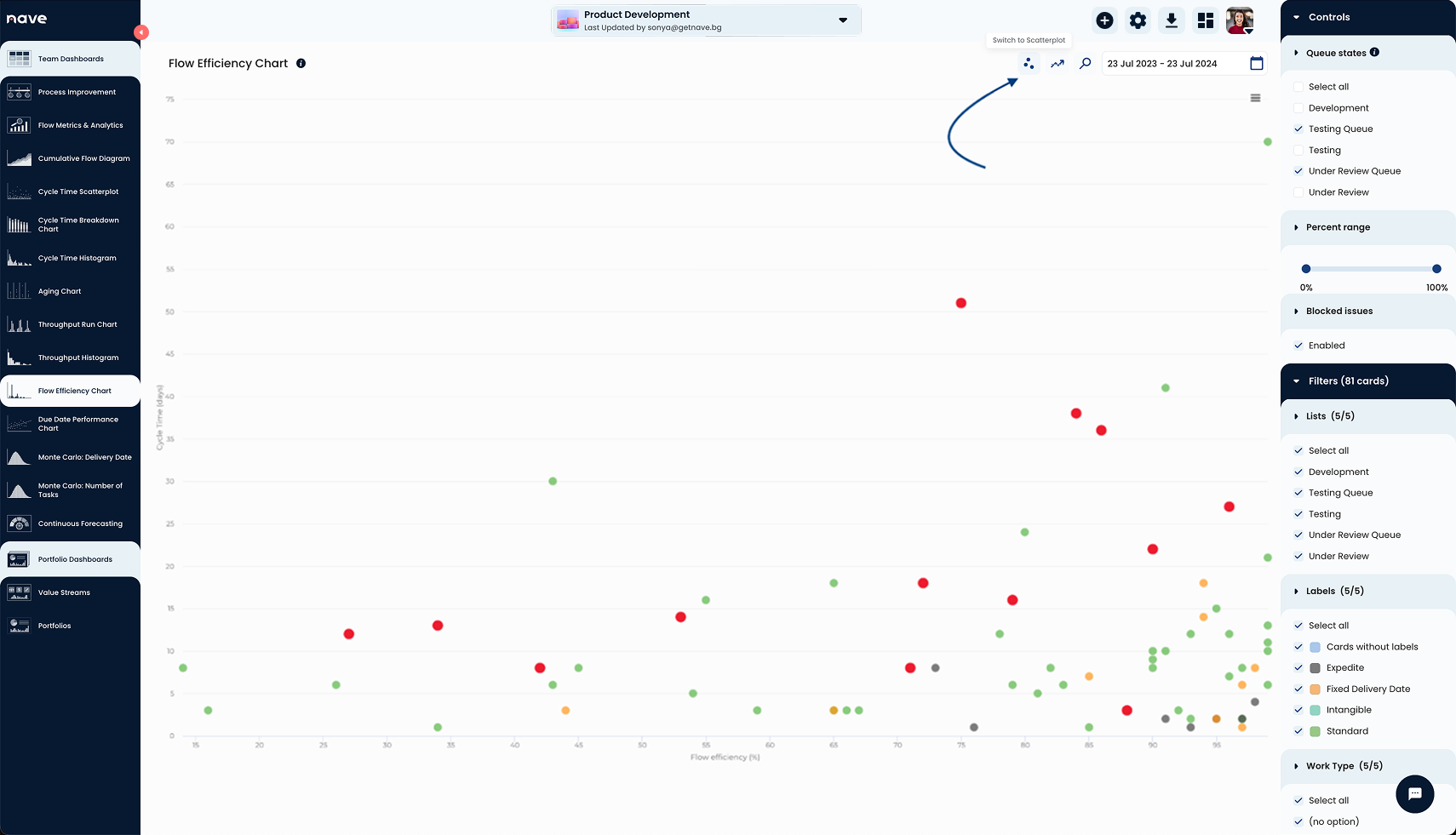Disable the Expedite label filter

click(x=1298, y=667)
